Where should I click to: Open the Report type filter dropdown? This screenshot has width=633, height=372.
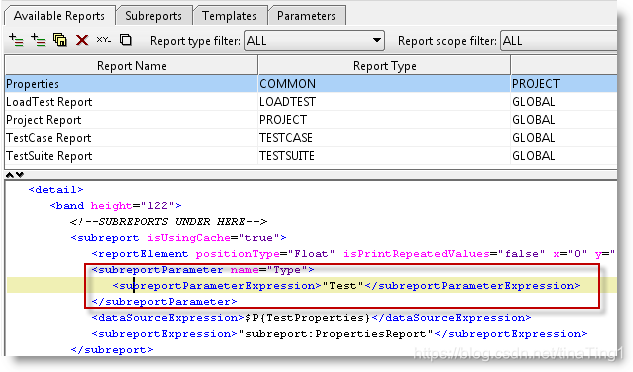[314, 41]
